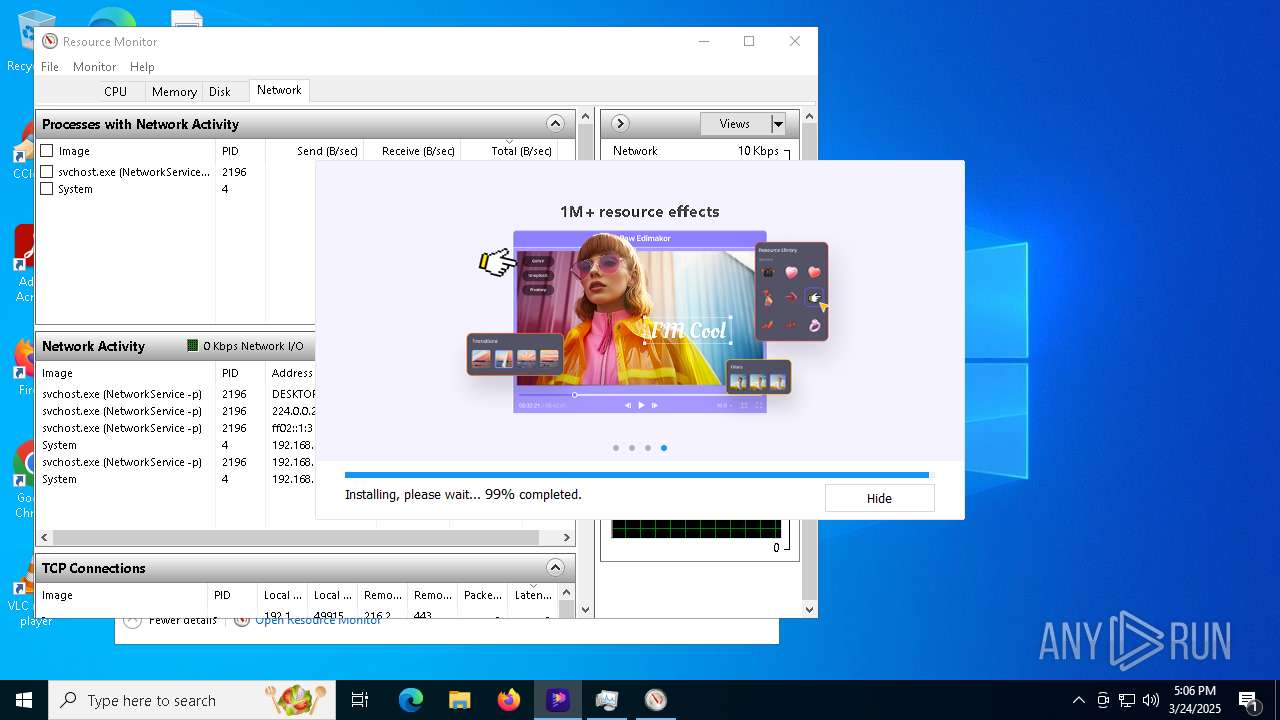Select Network Activity row 224.0.0.2
The image size is (1280, 720).
176,411
